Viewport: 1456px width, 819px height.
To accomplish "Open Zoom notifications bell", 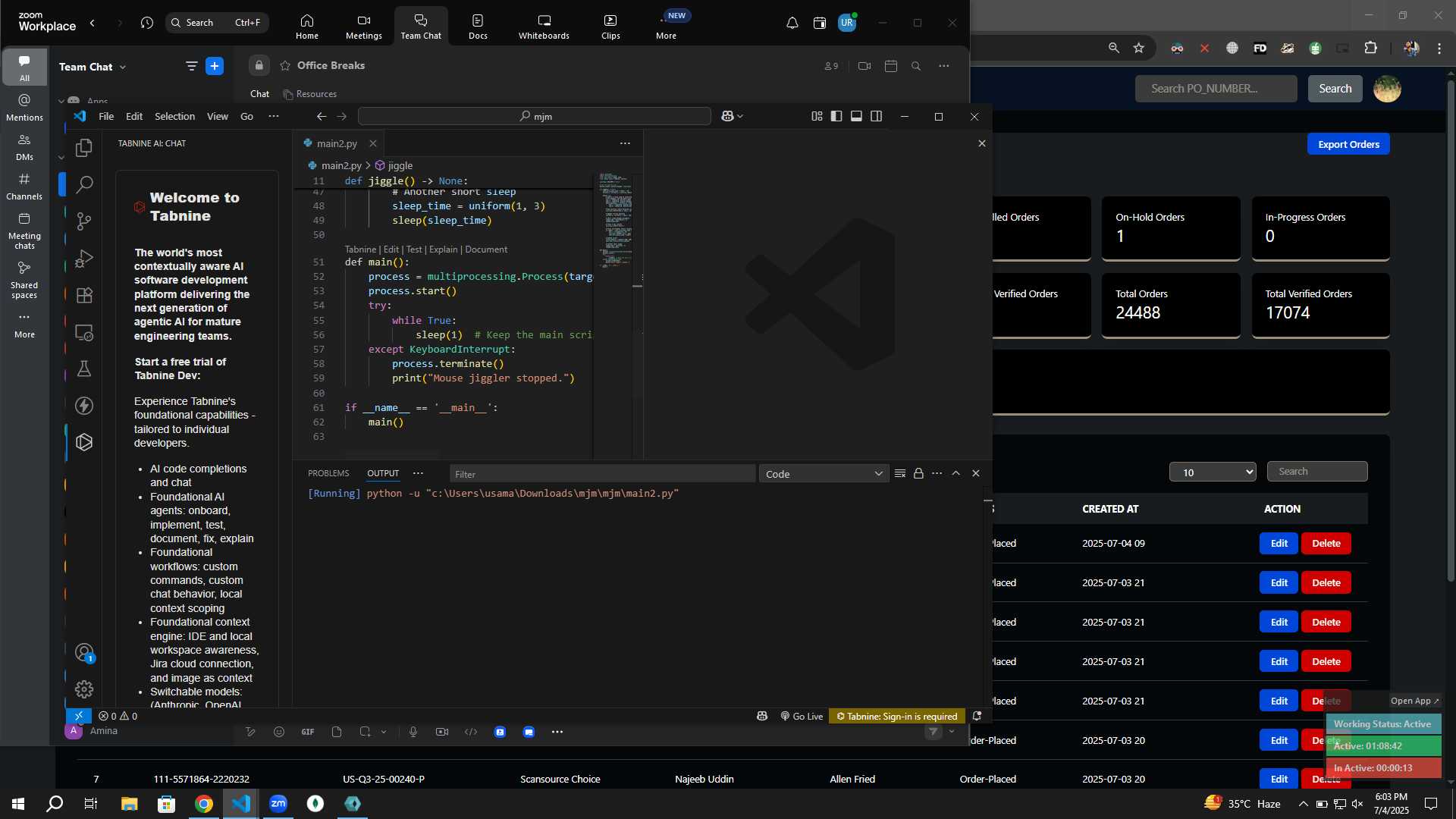I will pyautogui.click(x=792, y=23).
